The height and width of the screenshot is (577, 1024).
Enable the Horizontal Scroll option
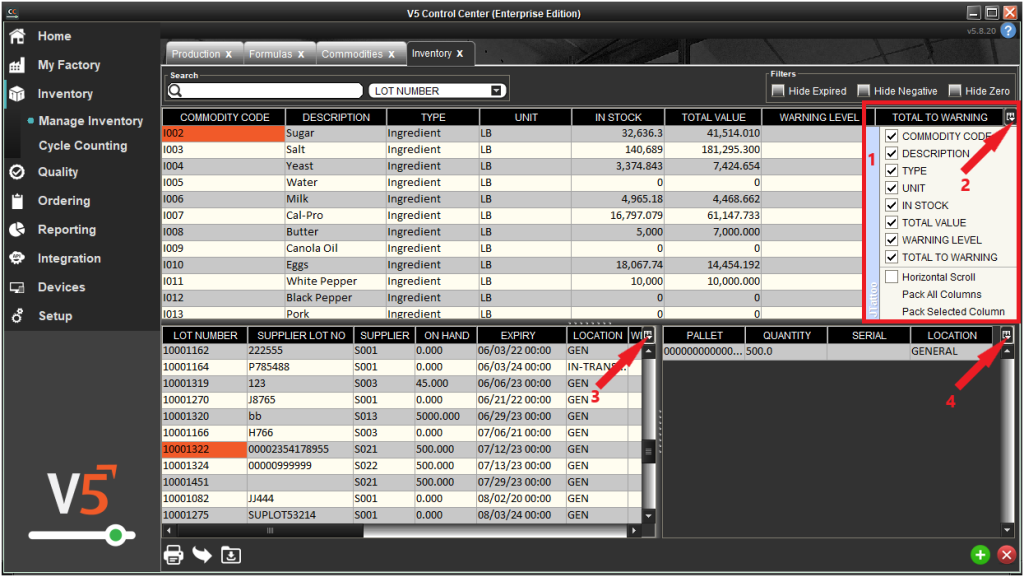coord(891,277)
